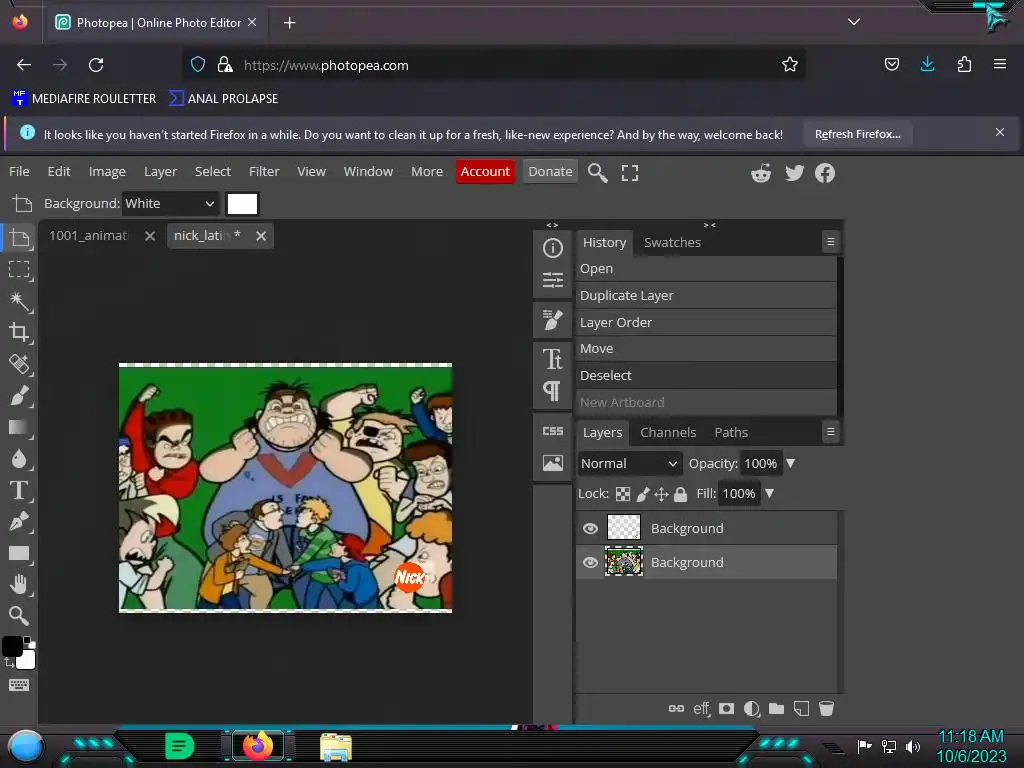Swap foreground and background colors
1024x768 pixels.
[x=9, y=662]
